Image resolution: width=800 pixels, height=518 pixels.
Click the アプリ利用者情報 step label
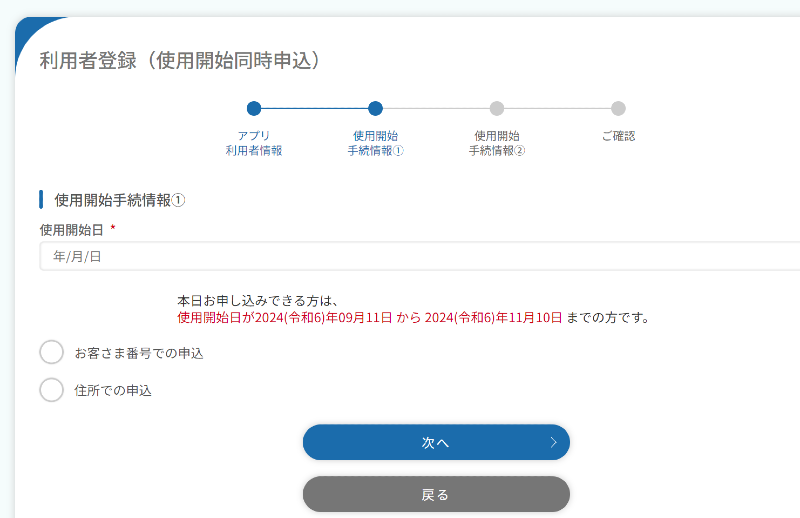click(x=254, y=143)
